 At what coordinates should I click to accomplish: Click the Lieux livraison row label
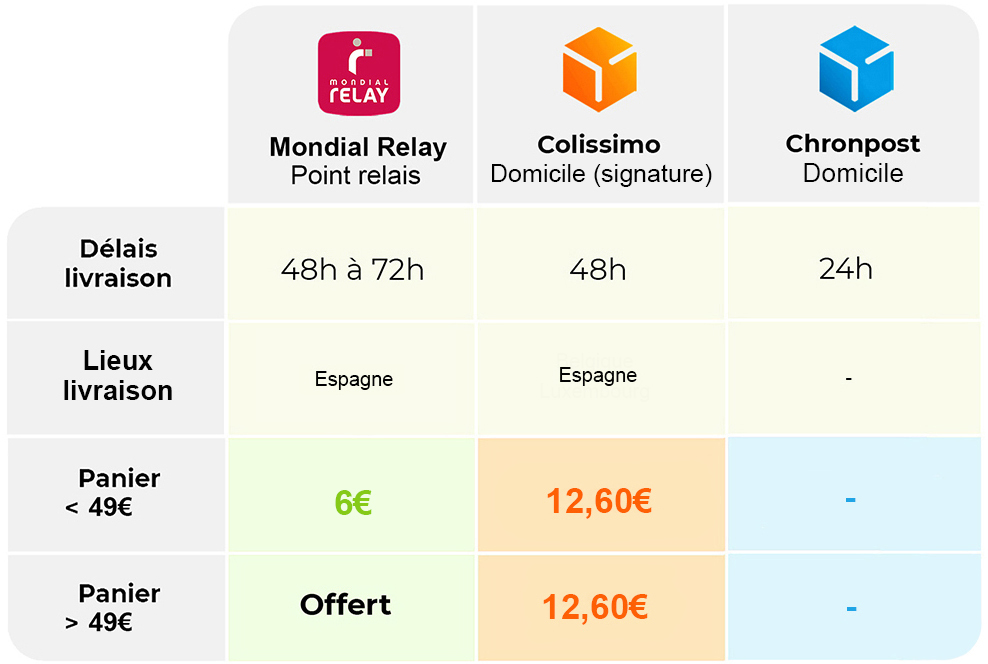[x=118, y=376]
